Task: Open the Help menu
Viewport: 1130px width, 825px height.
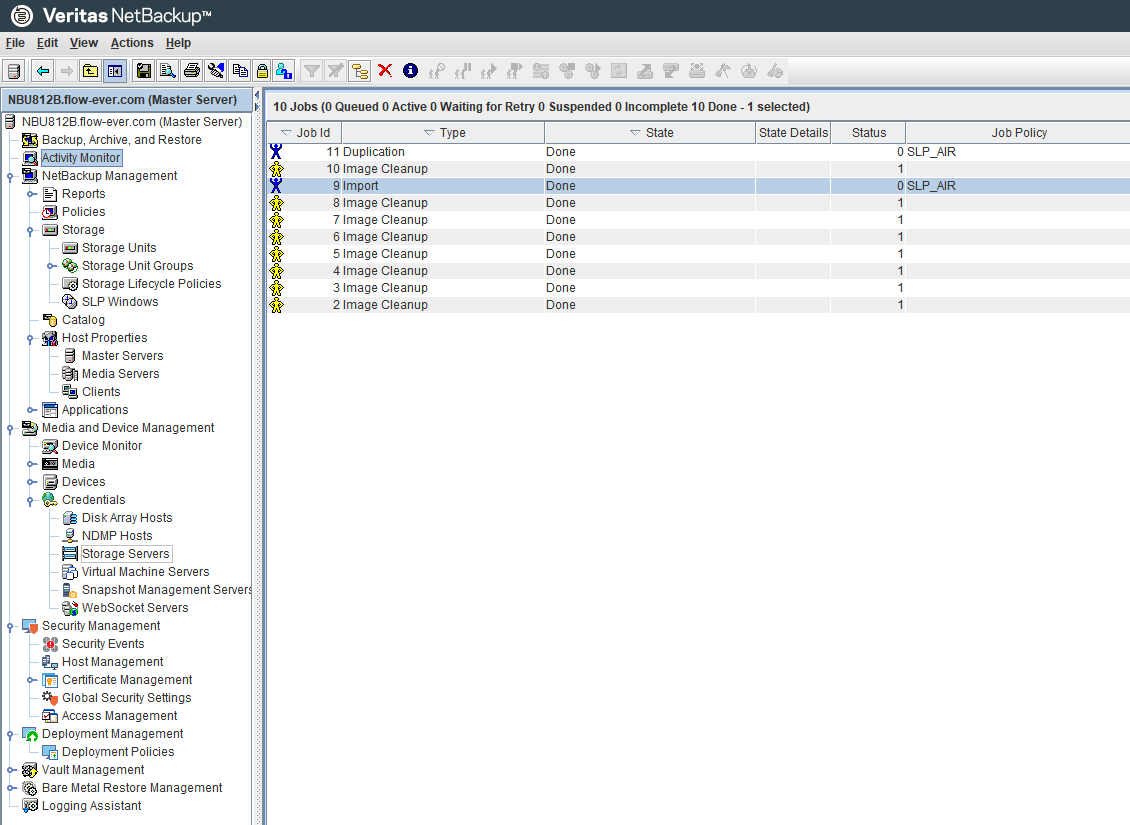Action: click(x=178, y=43)
